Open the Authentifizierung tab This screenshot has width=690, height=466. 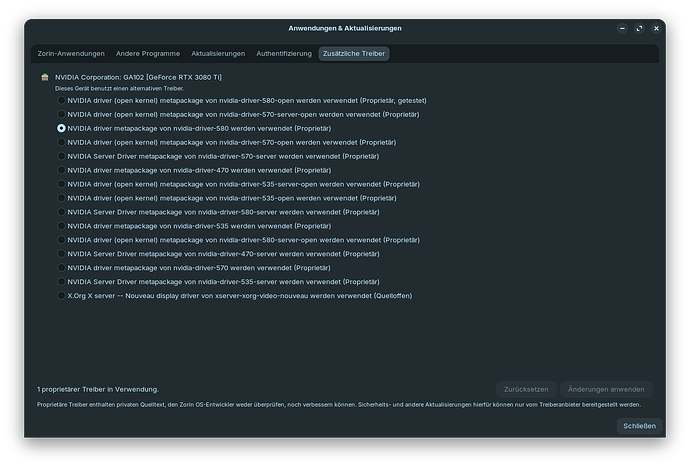click(x=283, y=53)
